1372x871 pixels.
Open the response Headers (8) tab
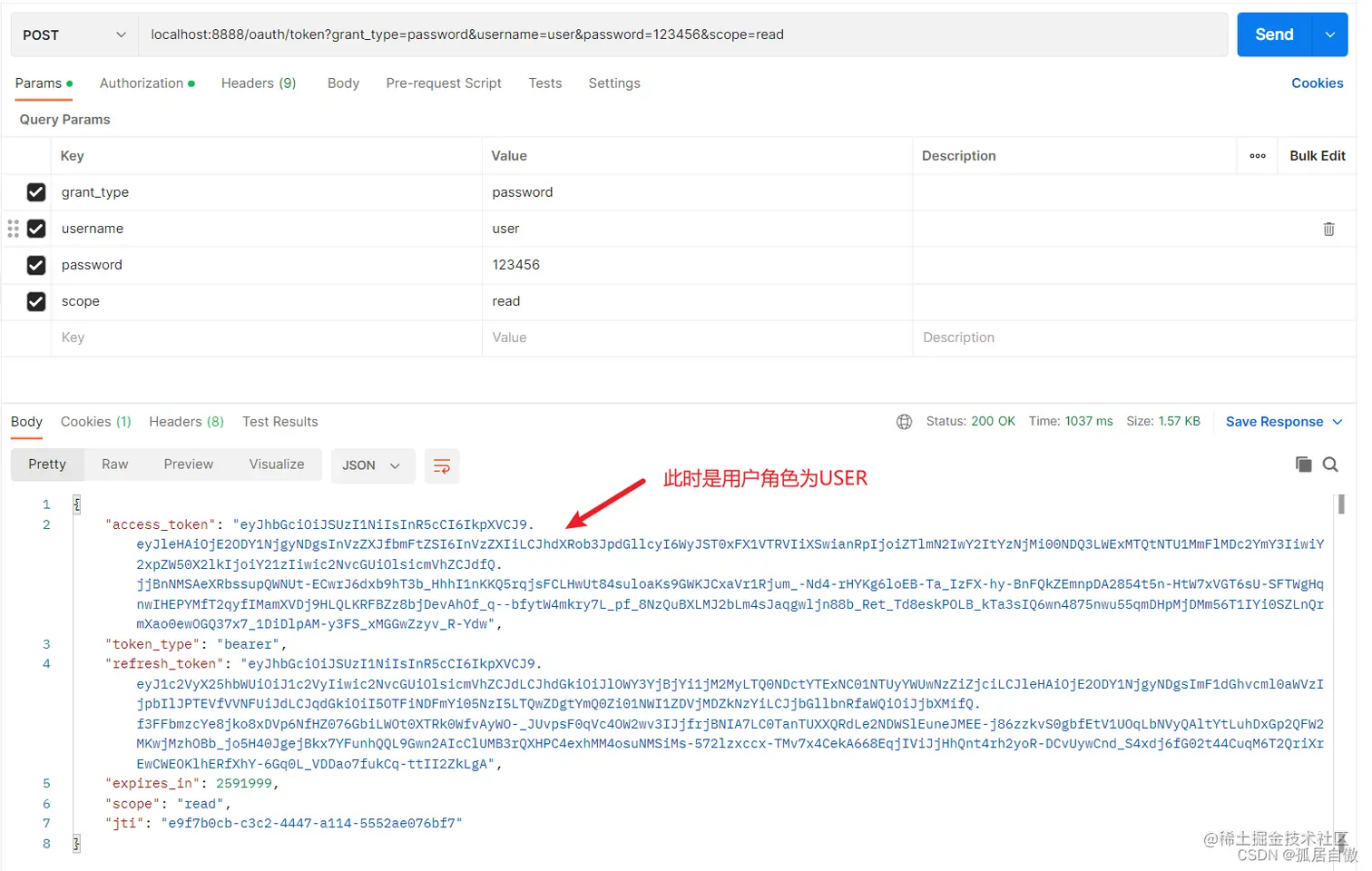186,422
